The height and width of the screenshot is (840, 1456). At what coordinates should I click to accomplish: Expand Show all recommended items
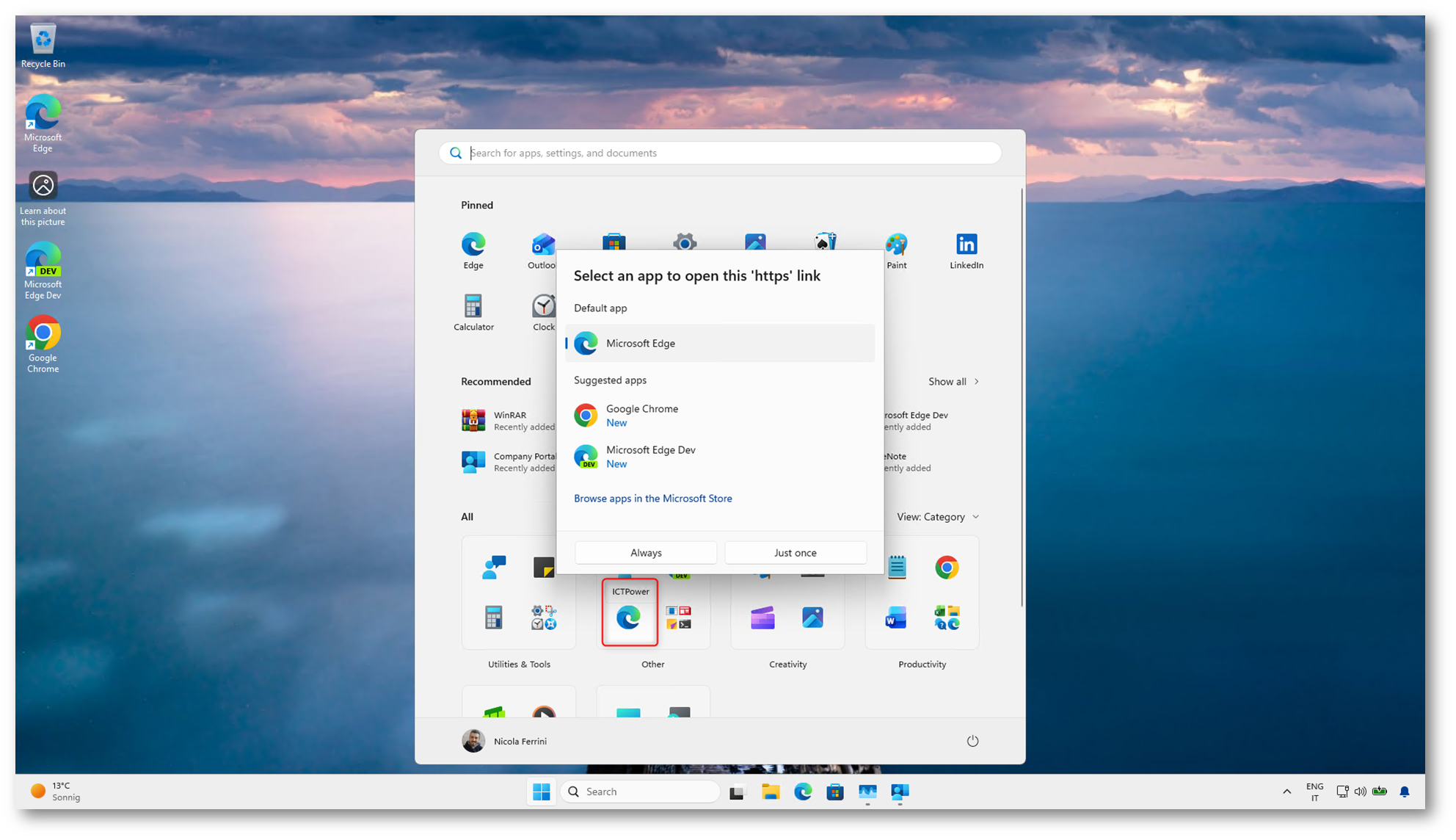click(953, 382)
